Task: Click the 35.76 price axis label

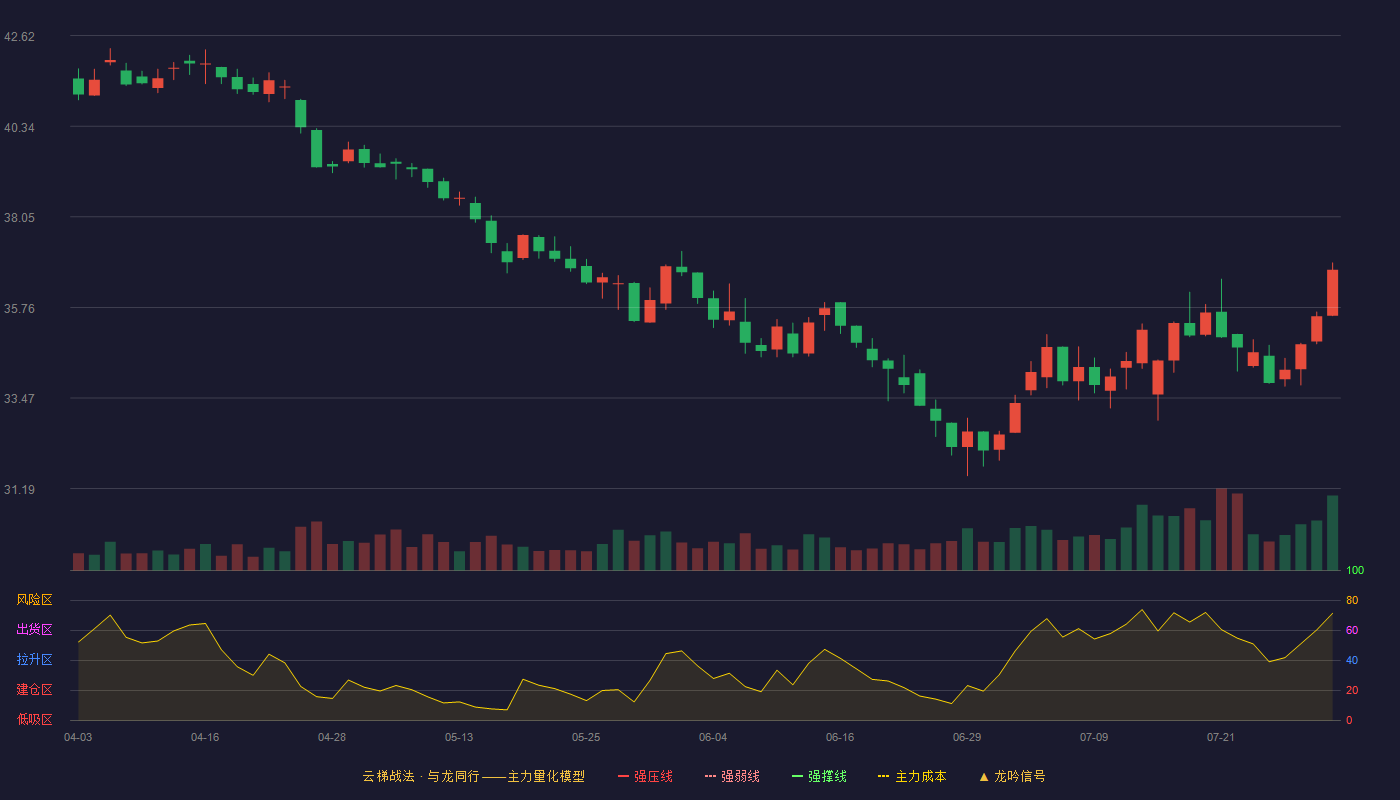Action: pos(20,308)
